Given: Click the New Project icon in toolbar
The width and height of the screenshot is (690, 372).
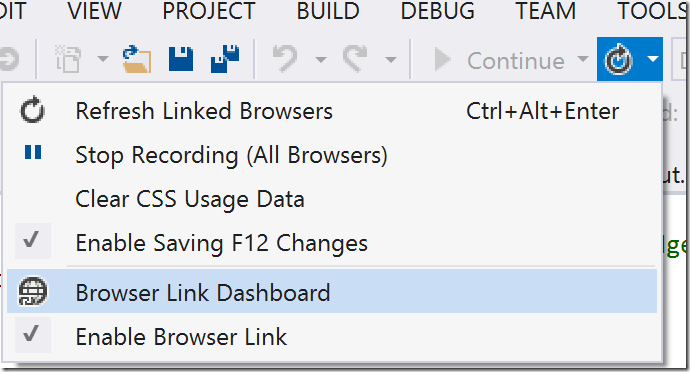Looking at the screenshot, I should click(x=68, y=59).
